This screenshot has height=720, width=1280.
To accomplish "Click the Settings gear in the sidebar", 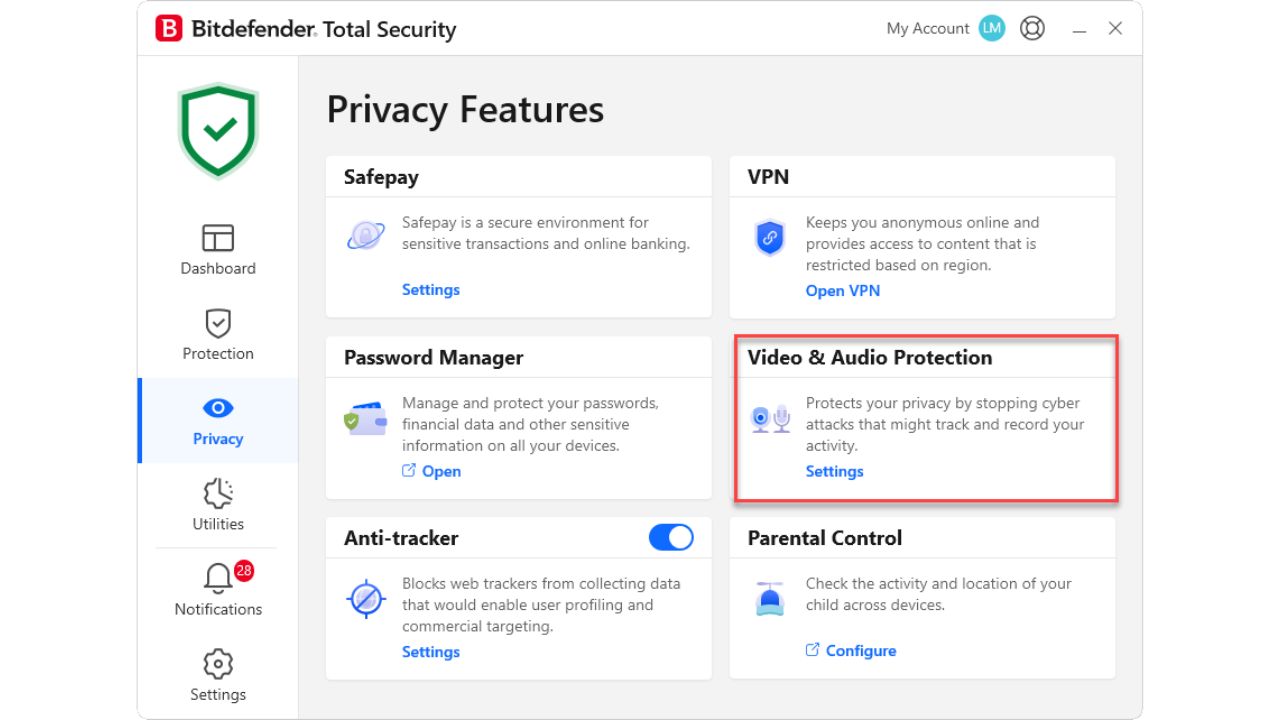I will coord(217,663).
